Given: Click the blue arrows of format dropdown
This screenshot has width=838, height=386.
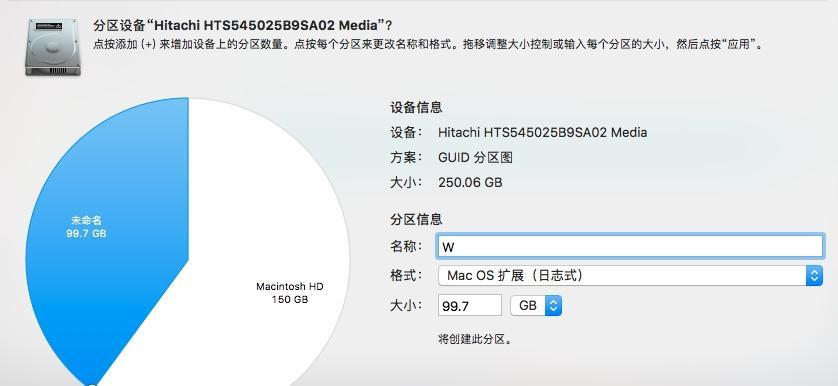Looking at the screenshot, I should 814,276.
